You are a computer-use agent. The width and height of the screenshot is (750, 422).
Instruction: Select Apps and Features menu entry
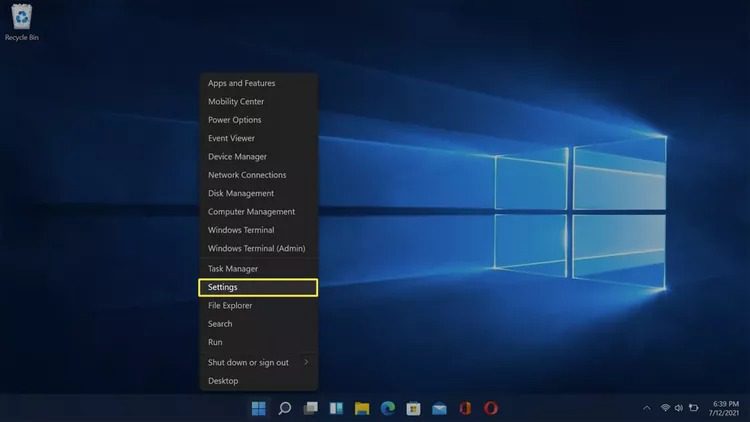pyautogui.click(x=259, y=83)
